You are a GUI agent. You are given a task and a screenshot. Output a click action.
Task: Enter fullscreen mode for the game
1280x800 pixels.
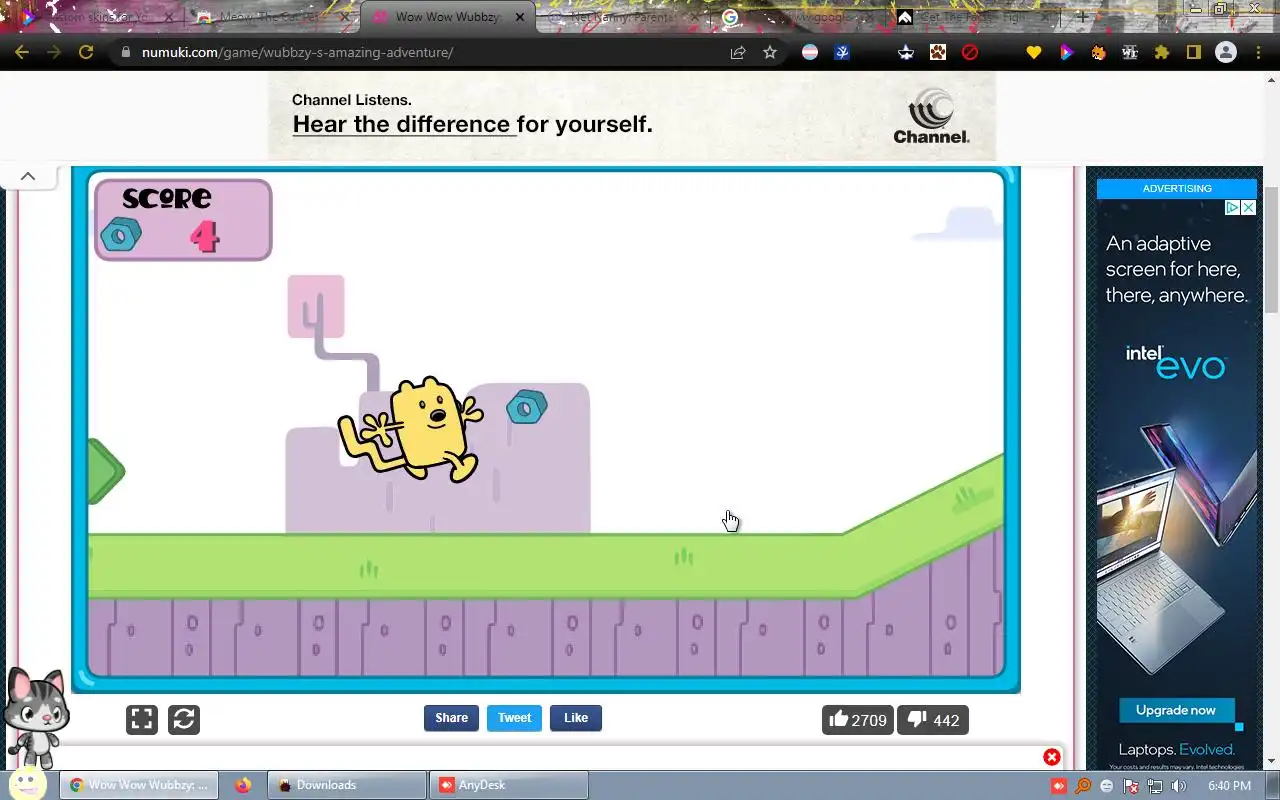click(x=142, y=719)
